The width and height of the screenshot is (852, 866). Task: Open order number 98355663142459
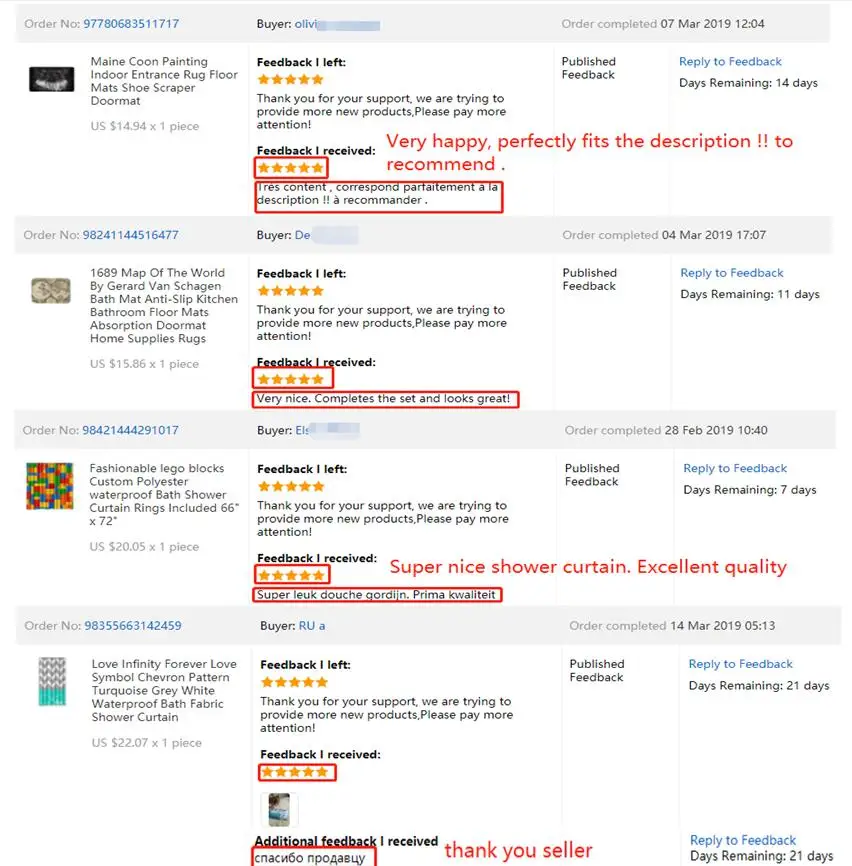click(133, 626)
